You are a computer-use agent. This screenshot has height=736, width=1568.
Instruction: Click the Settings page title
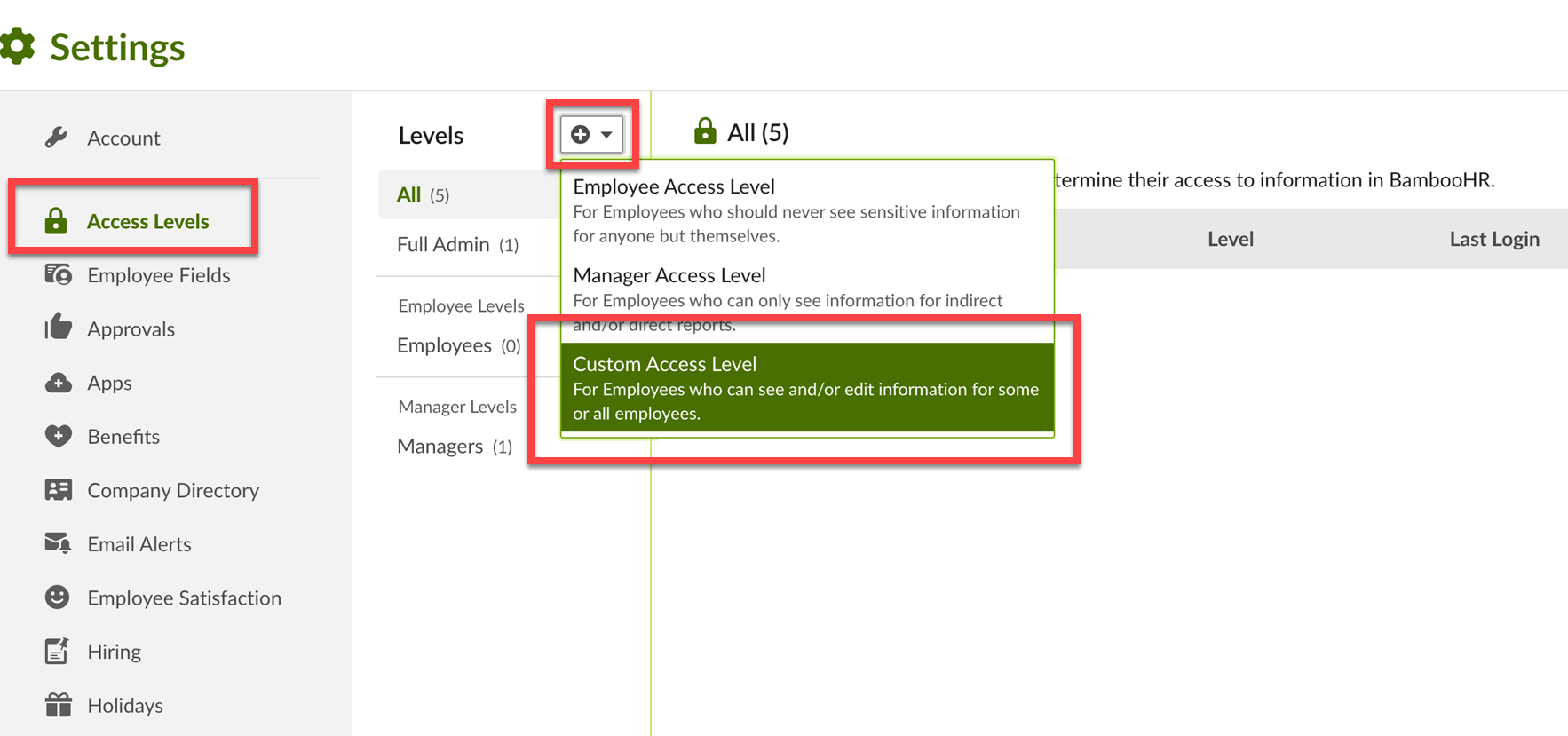coord(117,47)
